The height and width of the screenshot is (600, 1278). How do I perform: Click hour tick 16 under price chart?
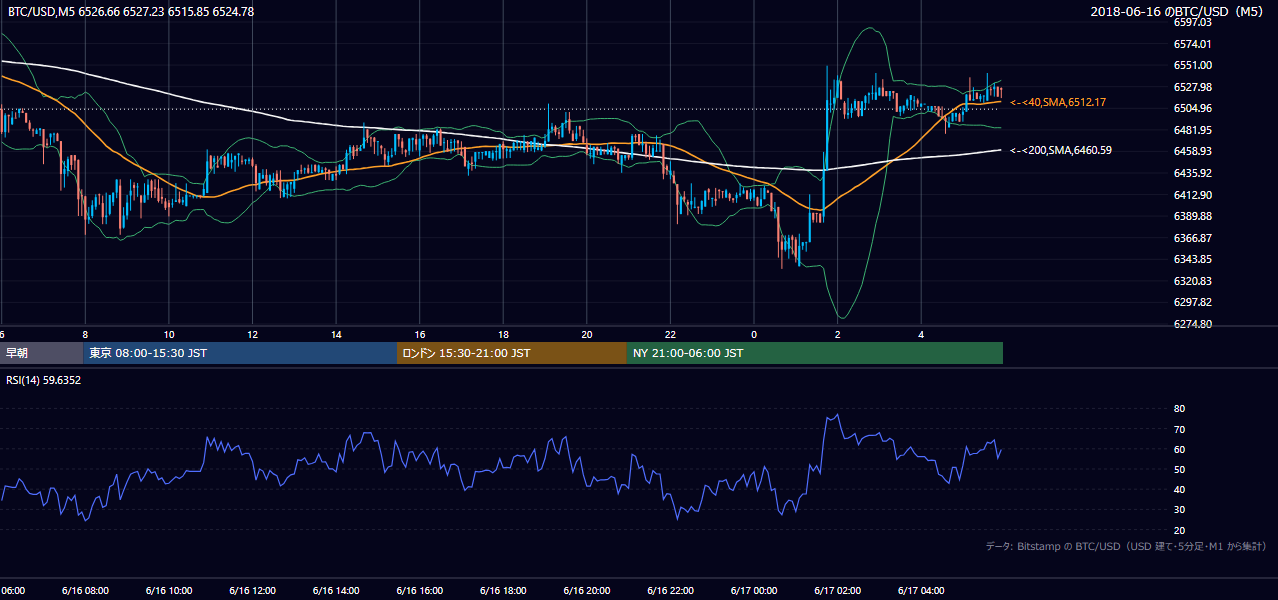click(420, 334)
